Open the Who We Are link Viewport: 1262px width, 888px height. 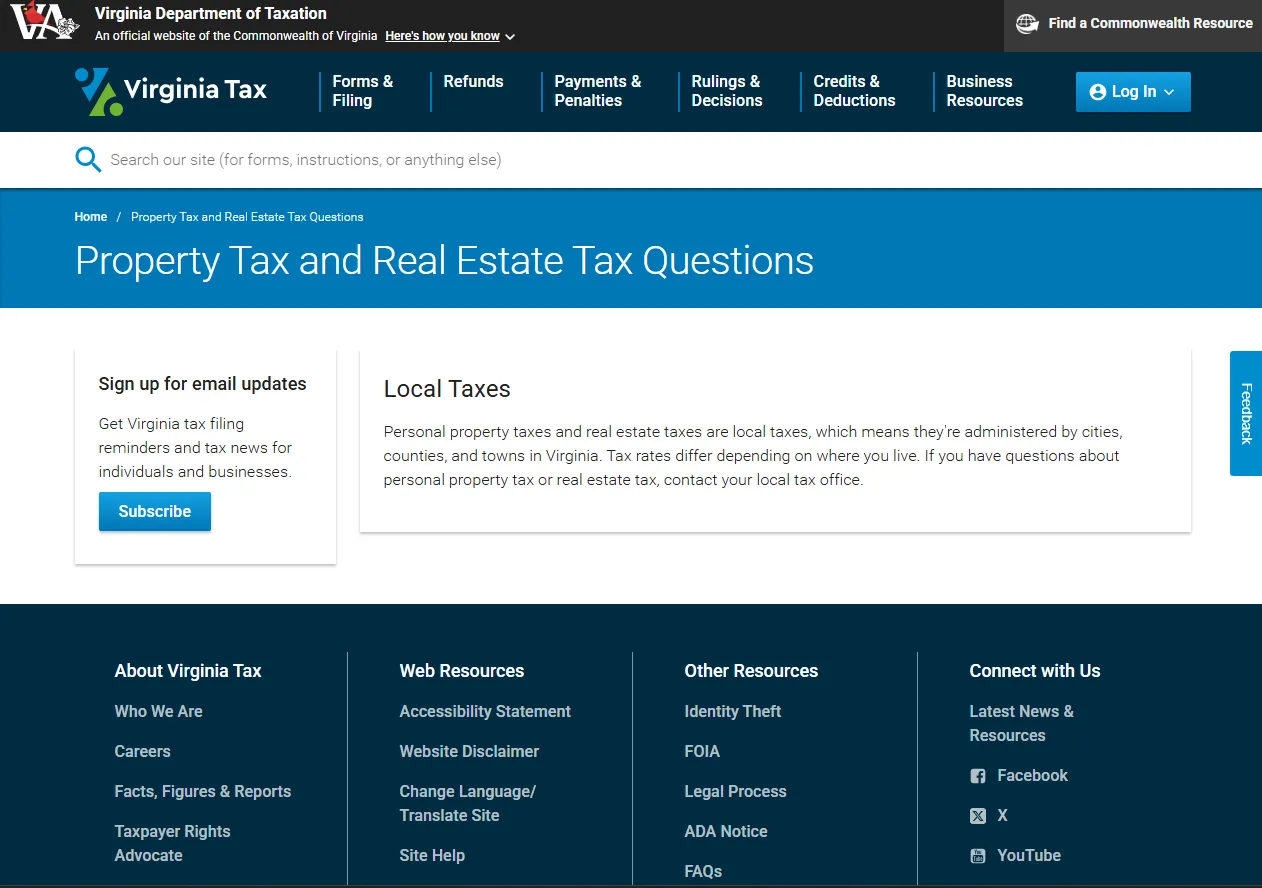(x=158, y=711)
